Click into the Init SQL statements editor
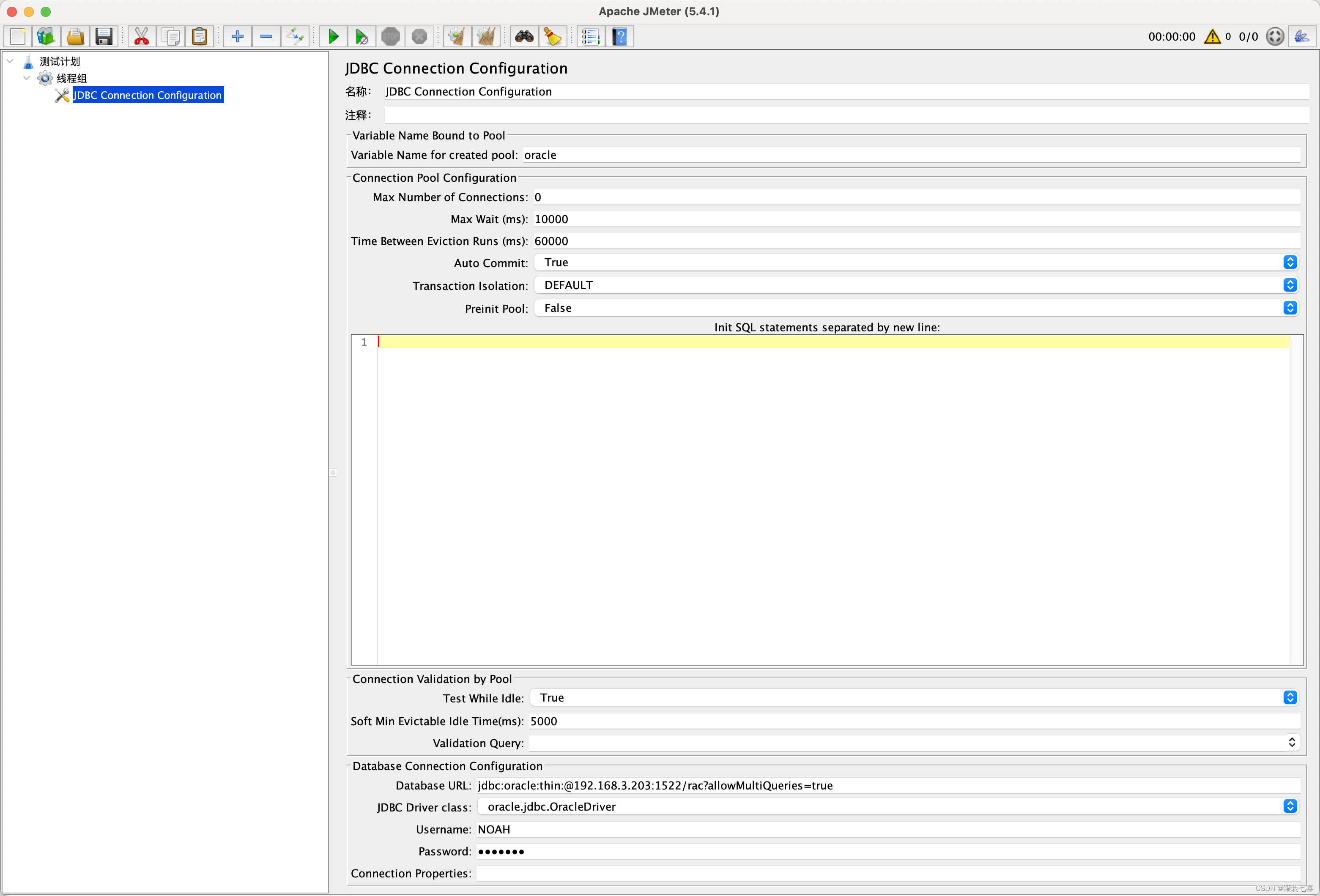Image resolution: width=1320 pixels, height=896 pixels. pos(833,500)
